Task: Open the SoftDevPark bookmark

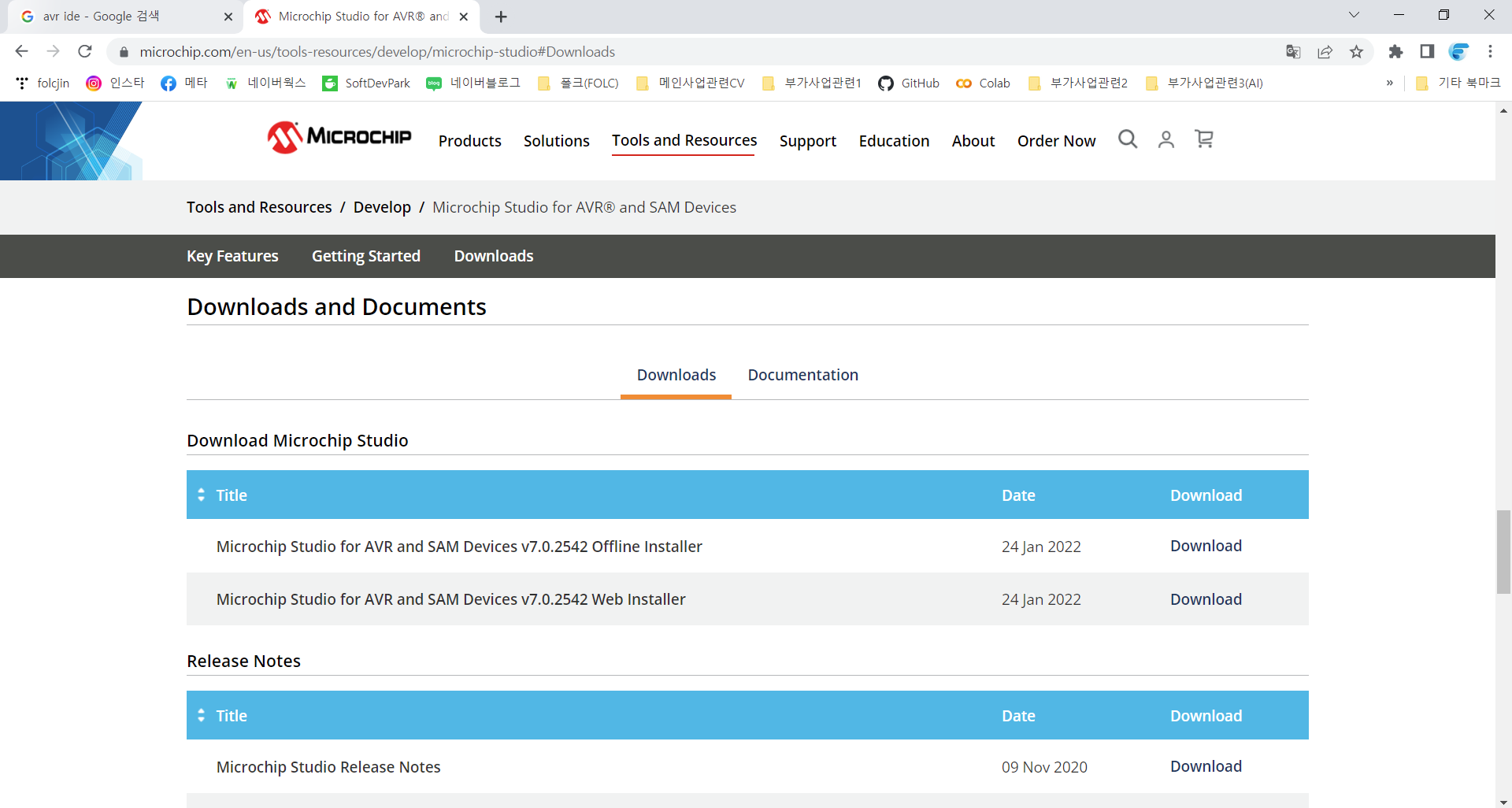Action: point(366,83)
